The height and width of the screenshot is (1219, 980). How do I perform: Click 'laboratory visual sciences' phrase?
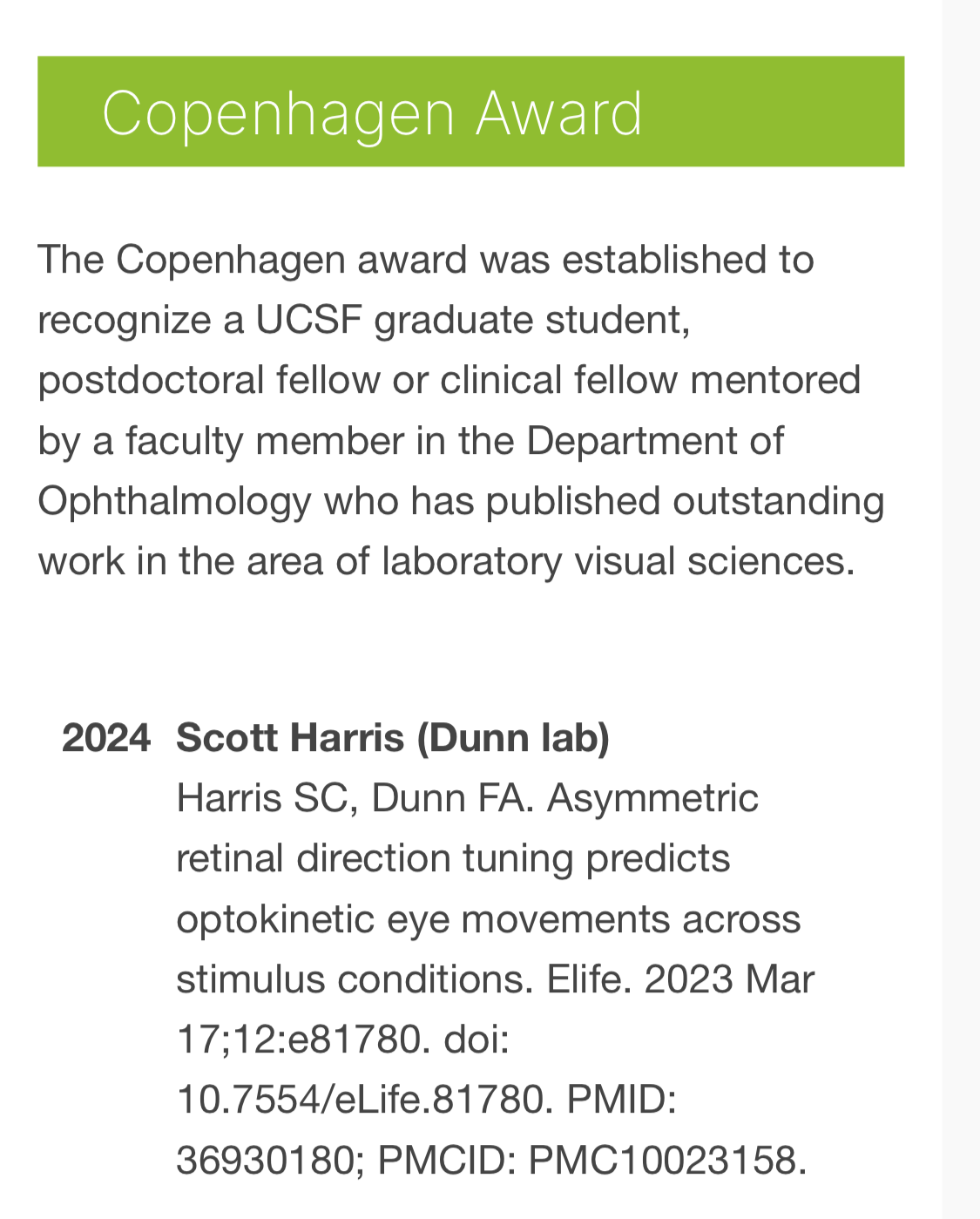tap(618, 561)
